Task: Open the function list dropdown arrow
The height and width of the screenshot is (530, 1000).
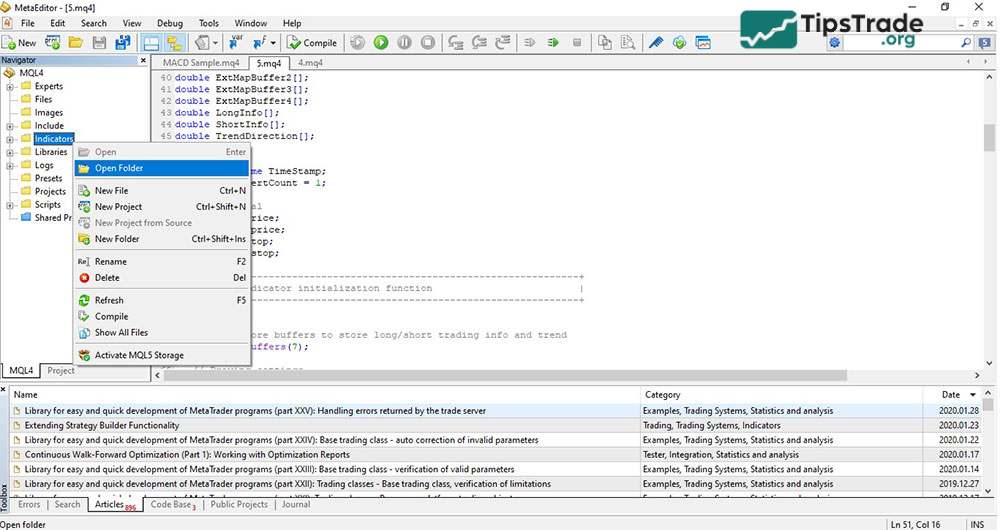Action: pyautogui.click(x=273, y=43)
